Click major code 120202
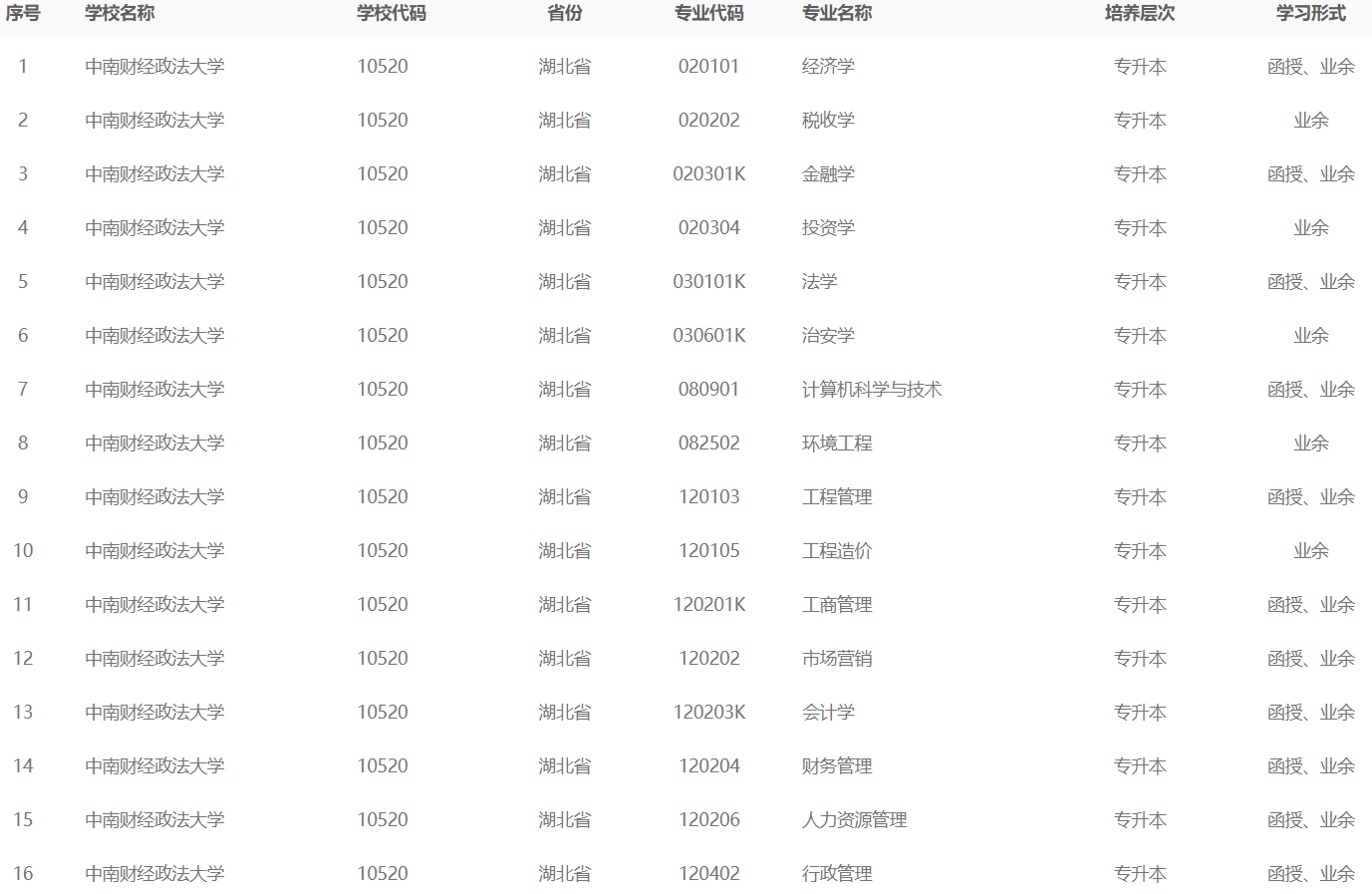This screenshot has width=1372, height=894. tap(709, 659)
